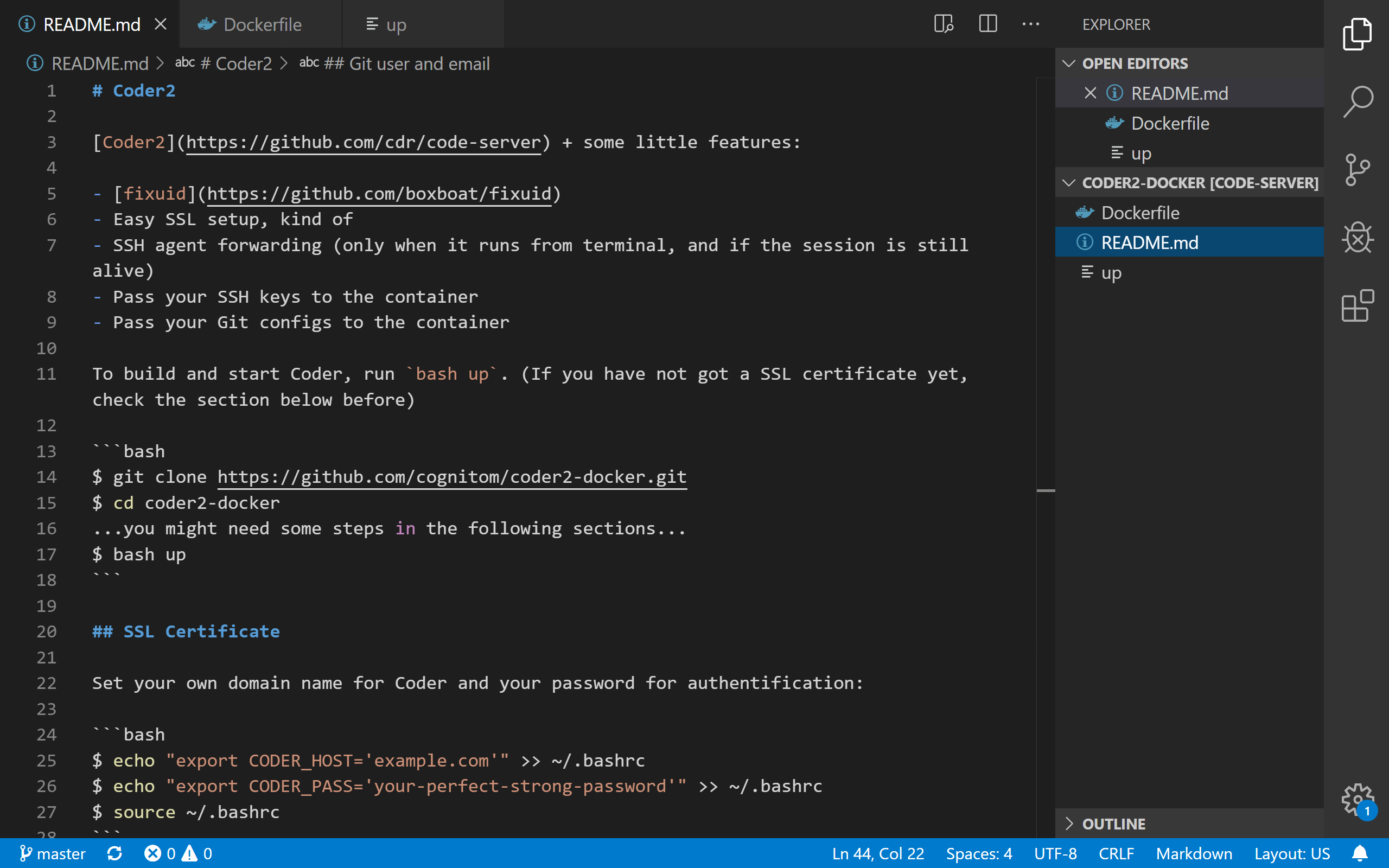Click the 'source ~/.bashrc' line
Image resolution: width=1389 pixels, height=868 pixels.
pos(186,812)
